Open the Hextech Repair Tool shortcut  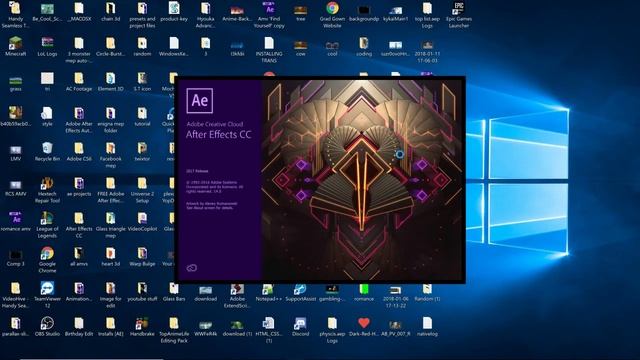[x=47, y=190]
